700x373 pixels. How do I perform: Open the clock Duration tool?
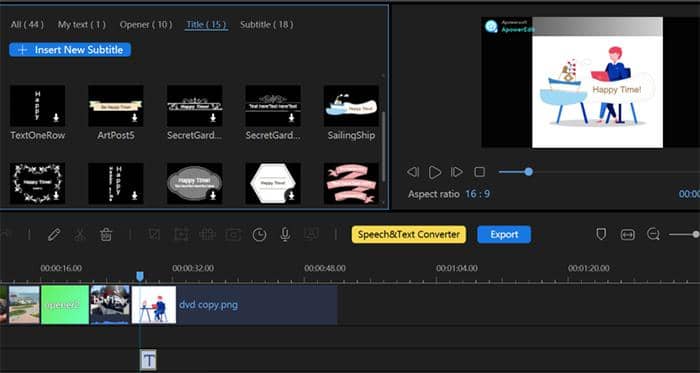click(x=259, y=234)
